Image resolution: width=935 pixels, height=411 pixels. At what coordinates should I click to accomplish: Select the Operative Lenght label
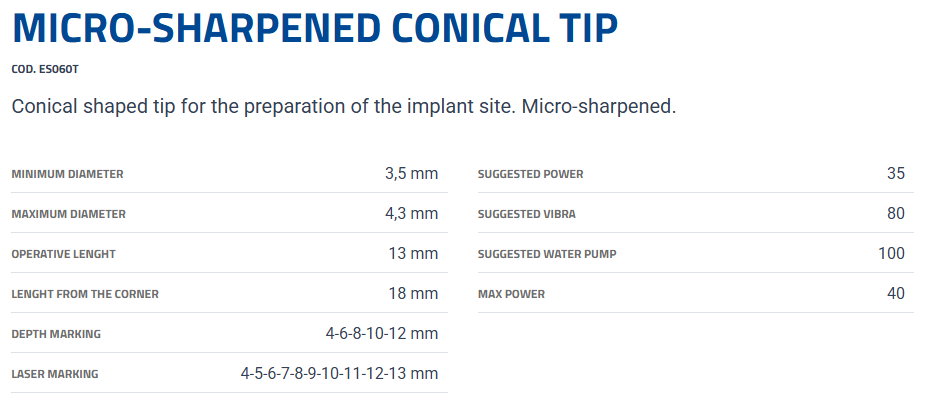tap(63, 254)
